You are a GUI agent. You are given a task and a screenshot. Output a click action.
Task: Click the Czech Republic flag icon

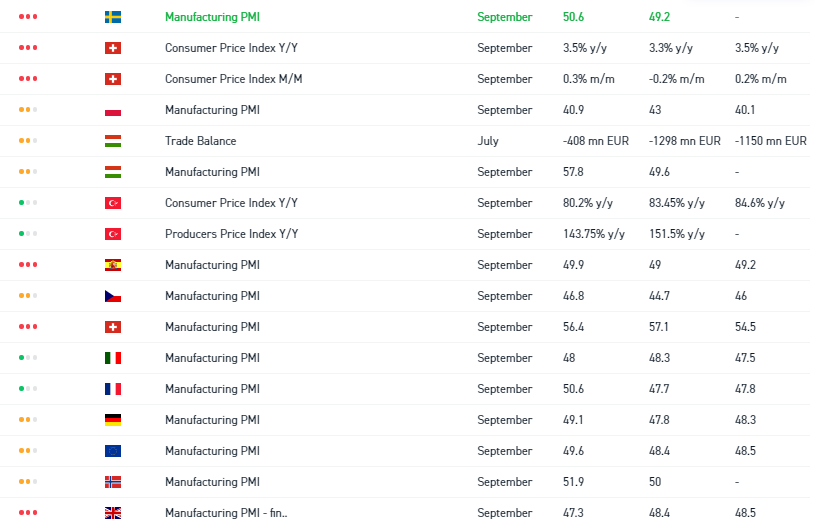(x=113, y=296)
